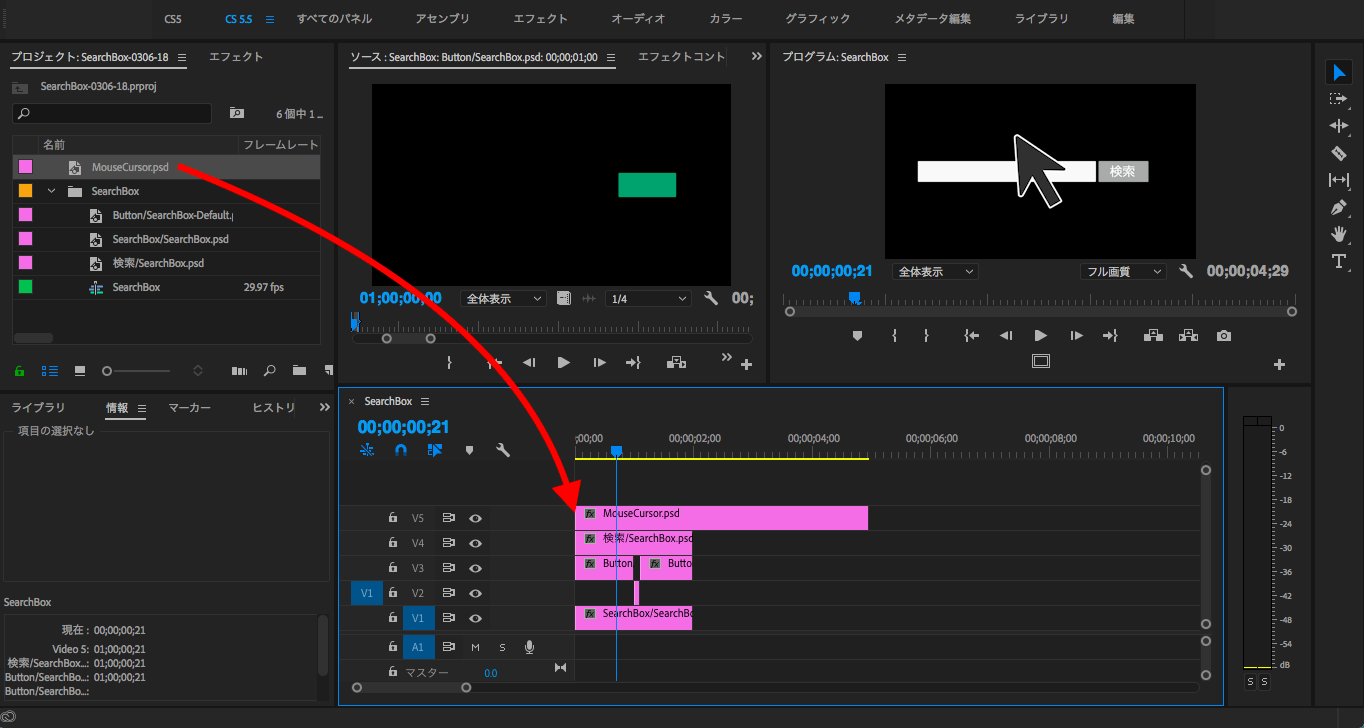Select the Pen tool
The height and width of the screenshot is (728, 1364).
point(1338,207)
